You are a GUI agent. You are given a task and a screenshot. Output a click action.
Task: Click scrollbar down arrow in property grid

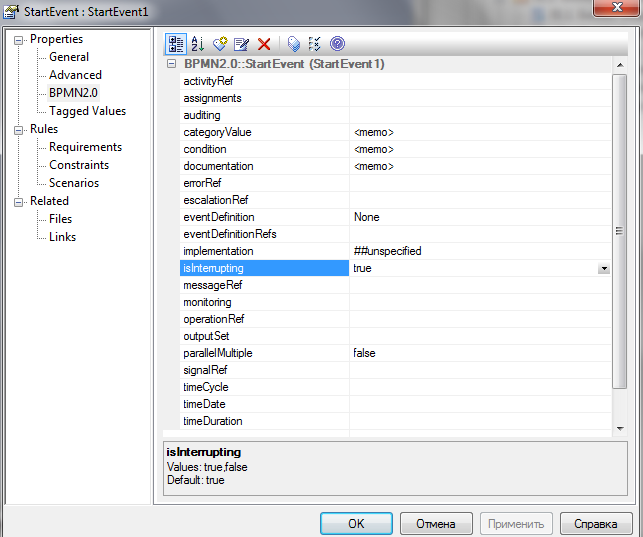point(620,429)
